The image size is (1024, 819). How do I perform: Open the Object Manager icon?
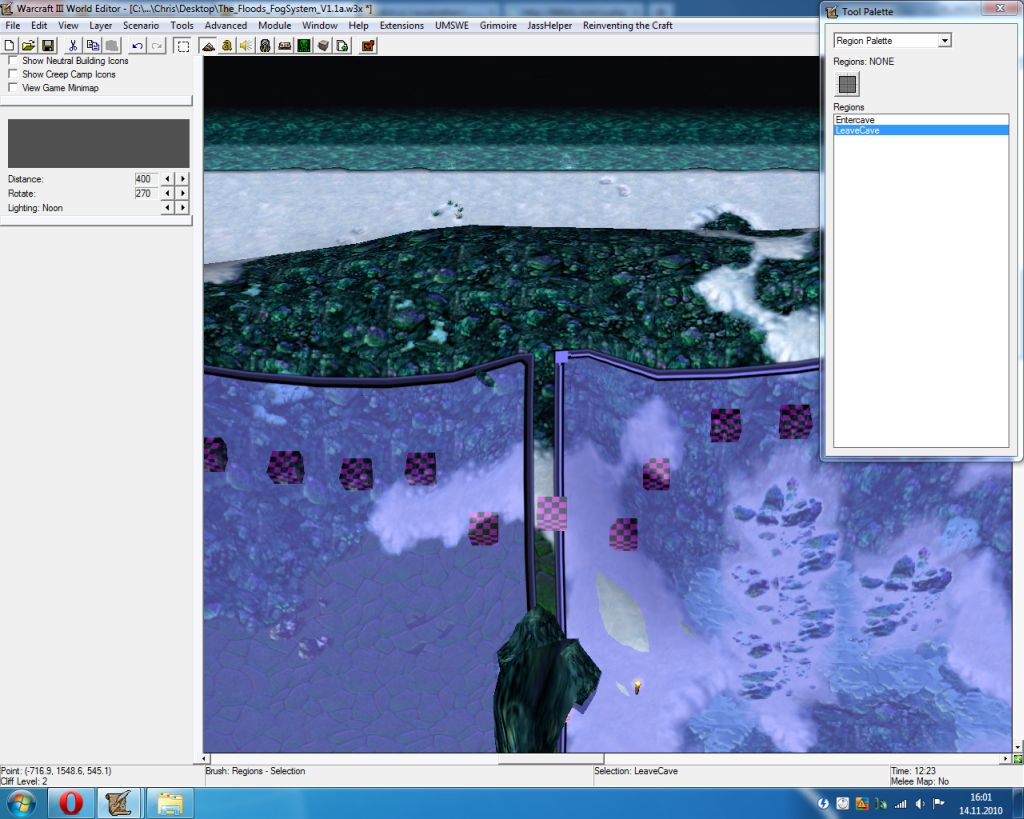[323, 46]
